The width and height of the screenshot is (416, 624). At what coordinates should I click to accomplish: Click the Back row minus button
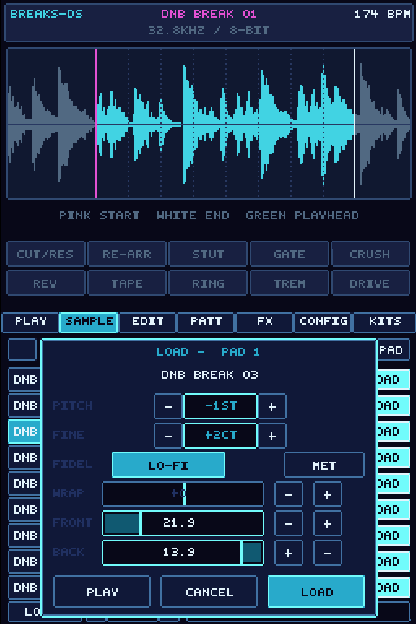pyautogui.click(x=327, y=553)
